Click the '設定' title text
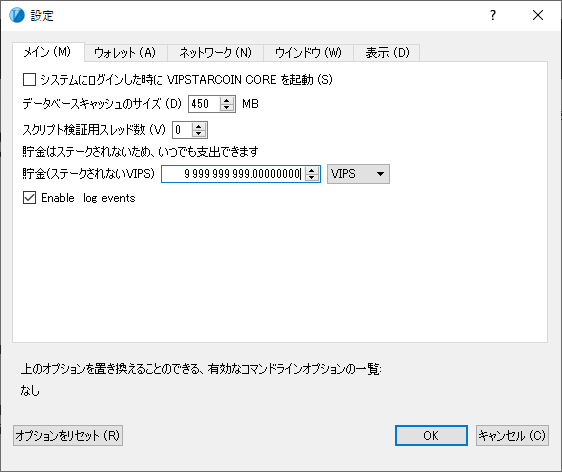The width and height of the screenshot is (562, 472). tap(42, 16)
